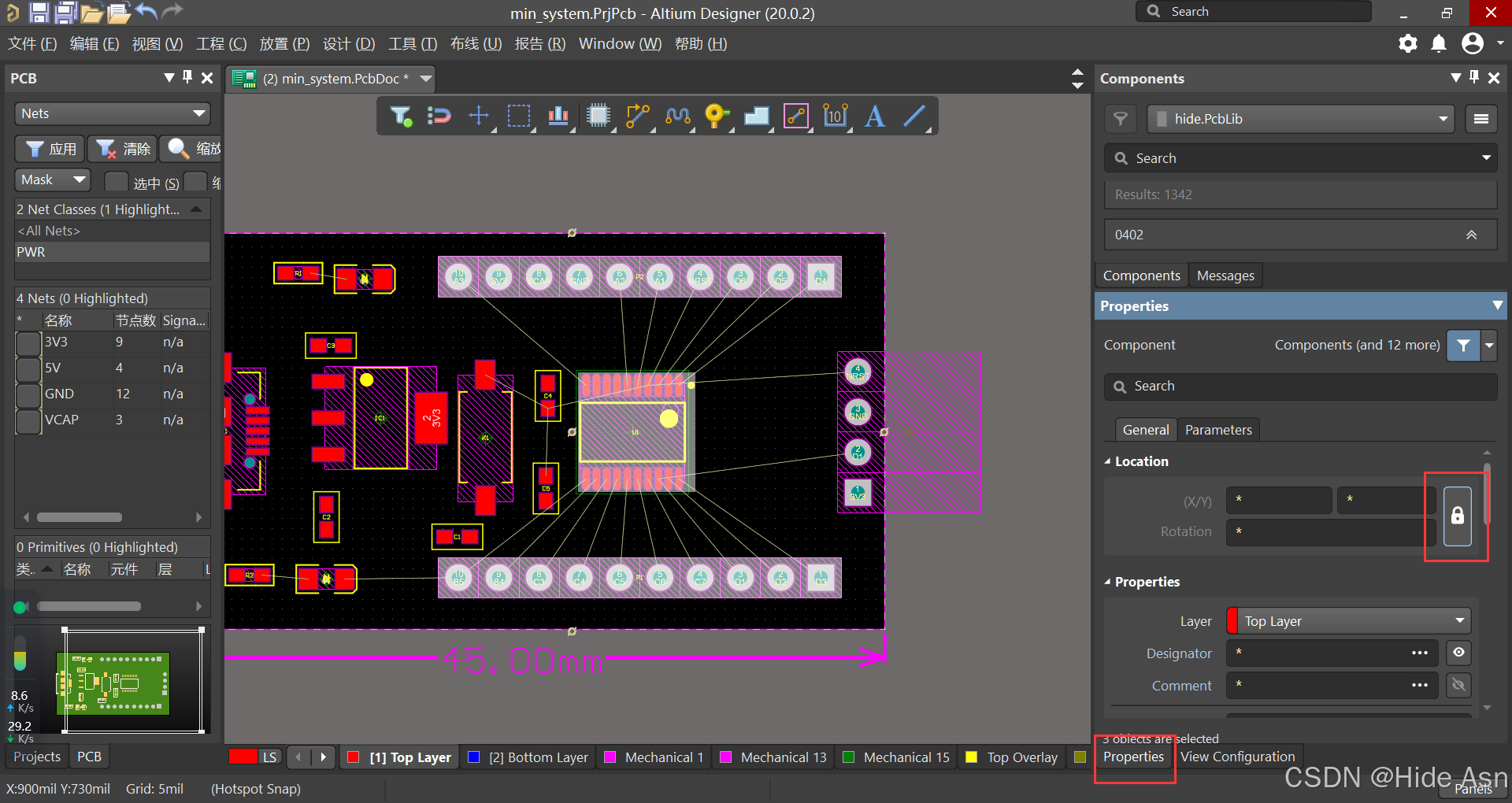This screenshot has width=1512, height=803.
Task: Open the 布线 (U) menu
Action: click(476, 44)
